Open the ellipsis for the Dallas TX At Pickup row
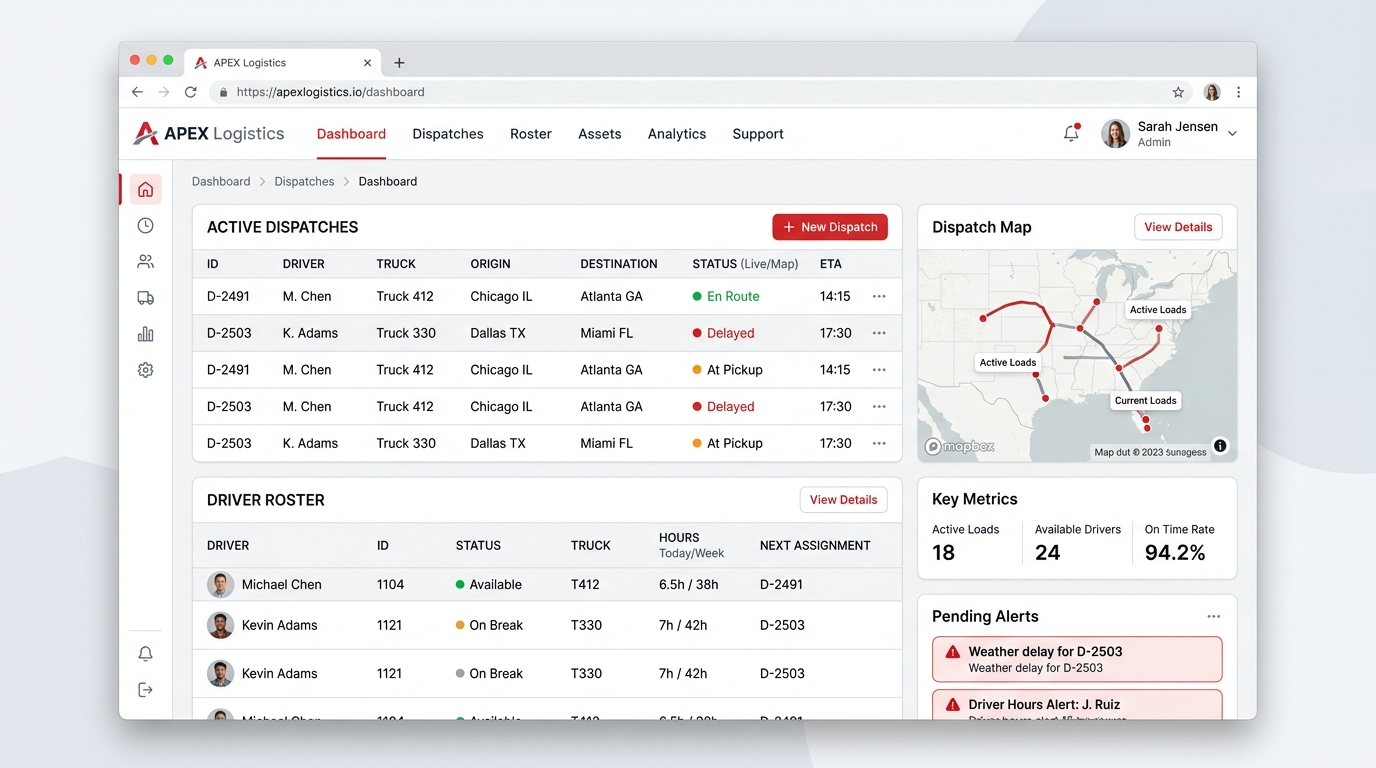Image resolution: width=1376 pixels, height=768 pixels. tap(879, 443)
